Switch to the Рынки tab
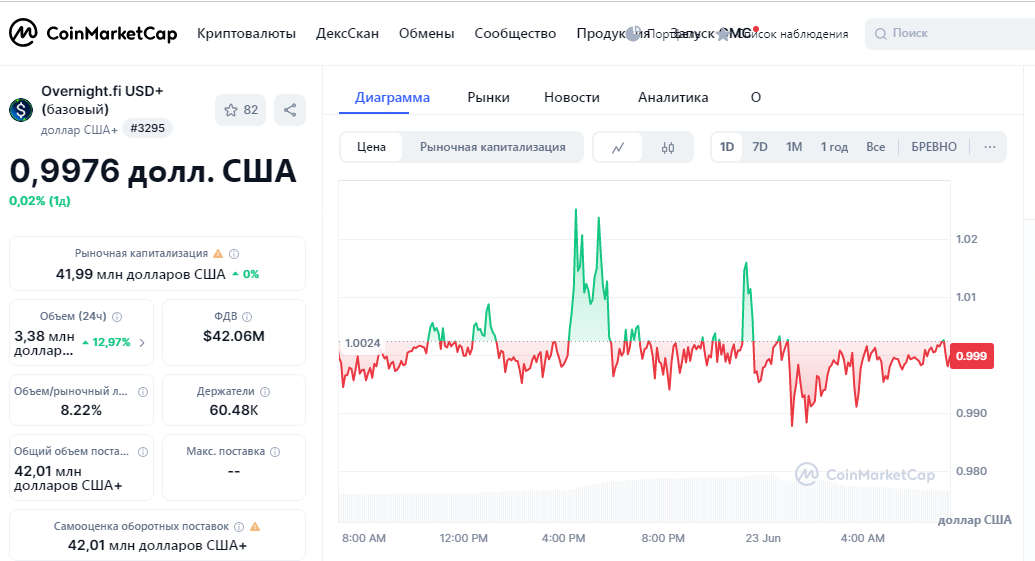Viewport: 1035px width, 561px height. (x=488, y=98)
